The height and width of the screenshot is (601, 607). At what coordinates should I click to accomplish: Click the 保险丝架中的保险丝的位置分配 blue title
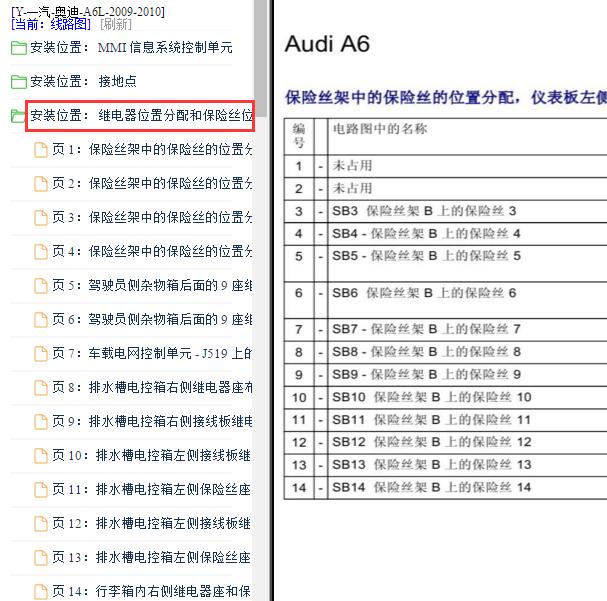(446, 98)
